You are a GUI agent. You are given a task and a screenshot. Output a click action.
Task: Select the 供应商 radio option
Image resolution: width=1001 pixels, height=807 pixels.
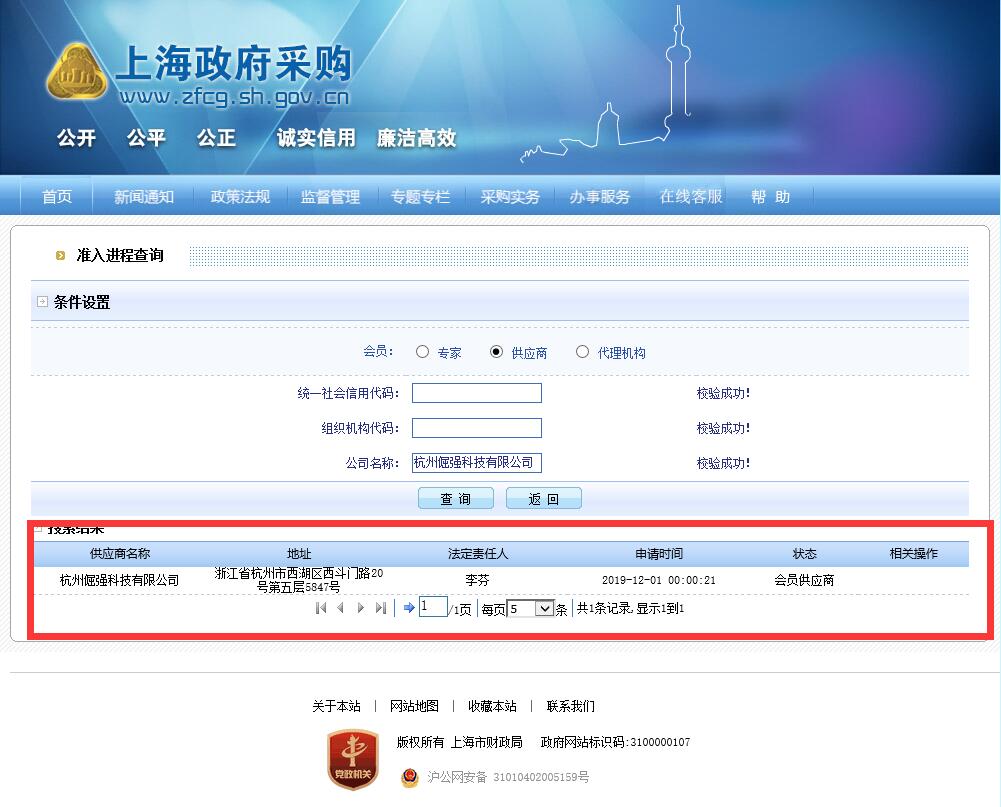coord(496,352)
